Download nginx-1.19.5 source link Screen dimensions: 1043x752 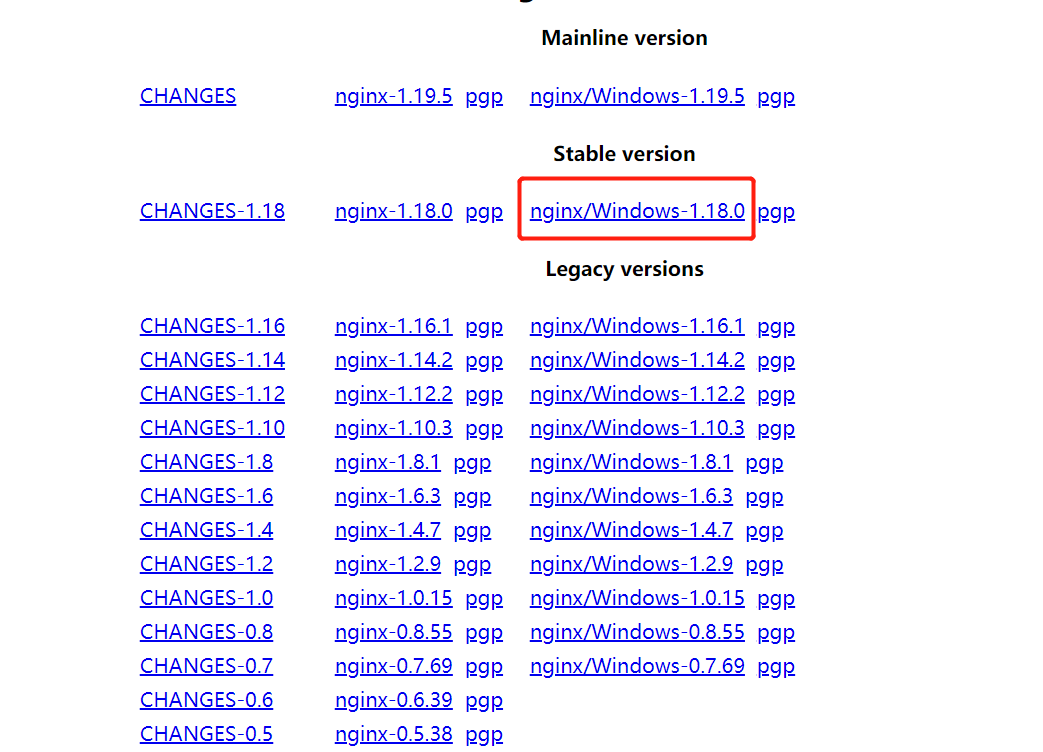394,96
